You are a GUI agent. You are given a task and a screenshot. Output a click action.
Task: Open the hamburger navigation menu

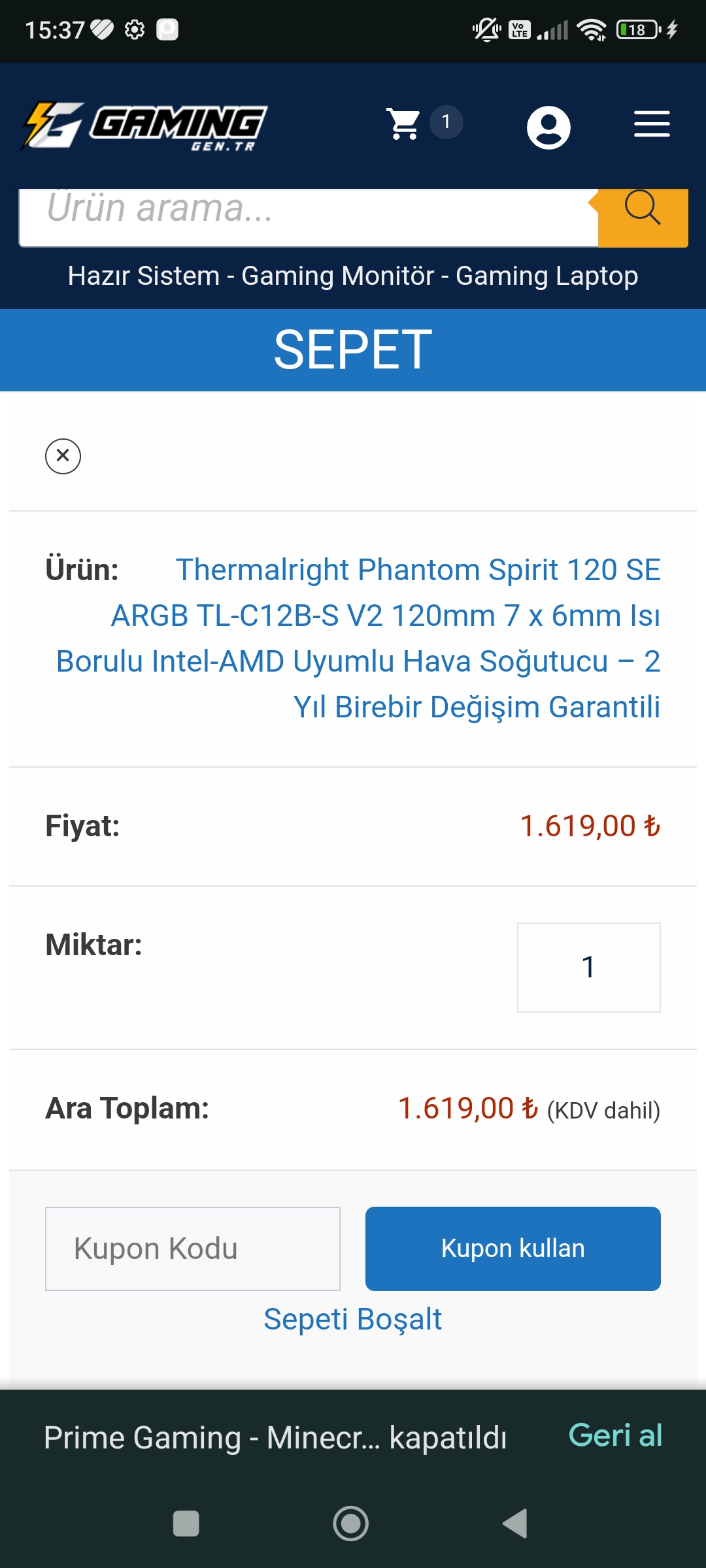(x=652, y=124)
